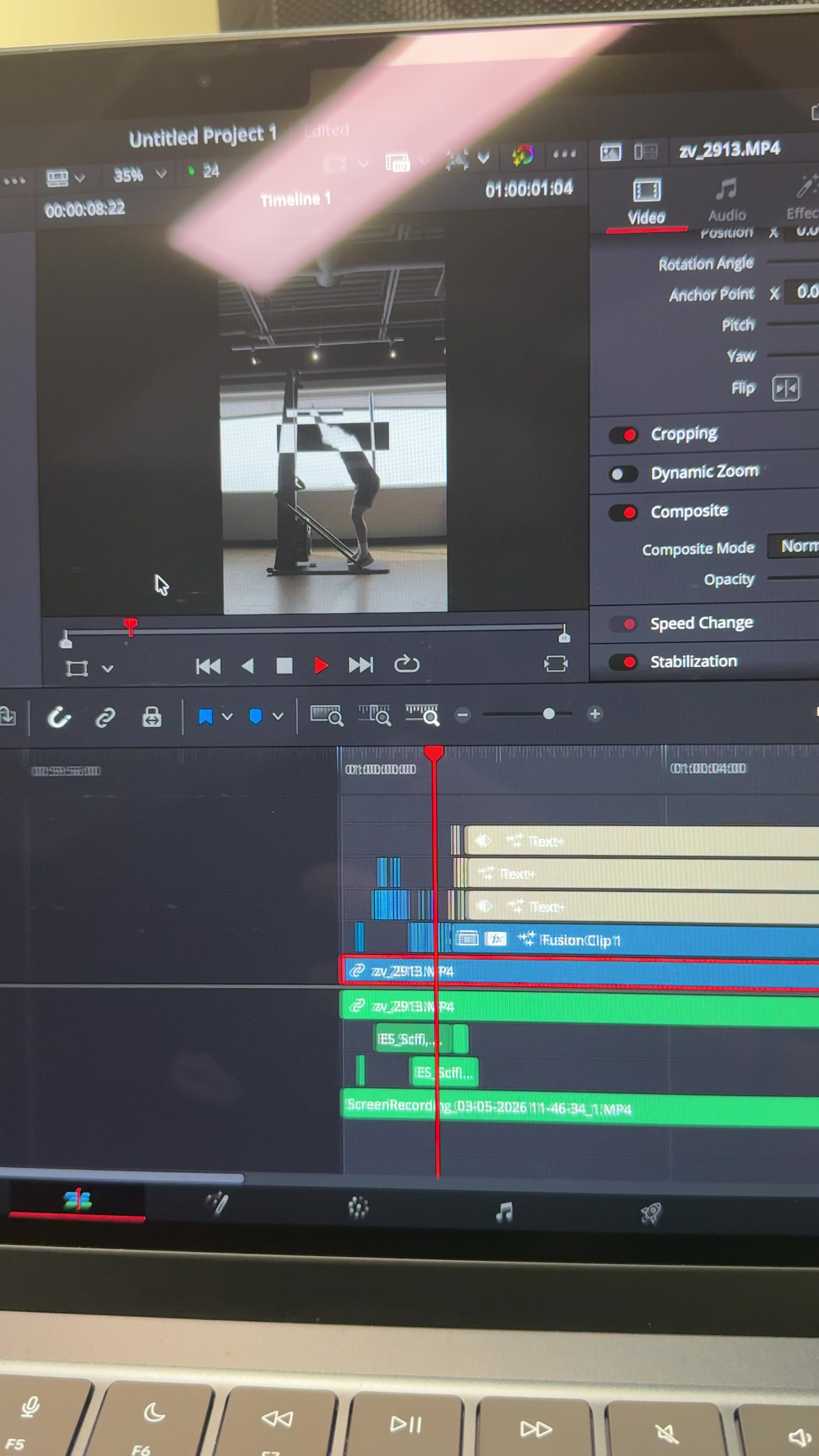Screen dimensions: 819x1456
Task: Enable the Dynamic Zoom toggle
Action: tap(623, 474)
